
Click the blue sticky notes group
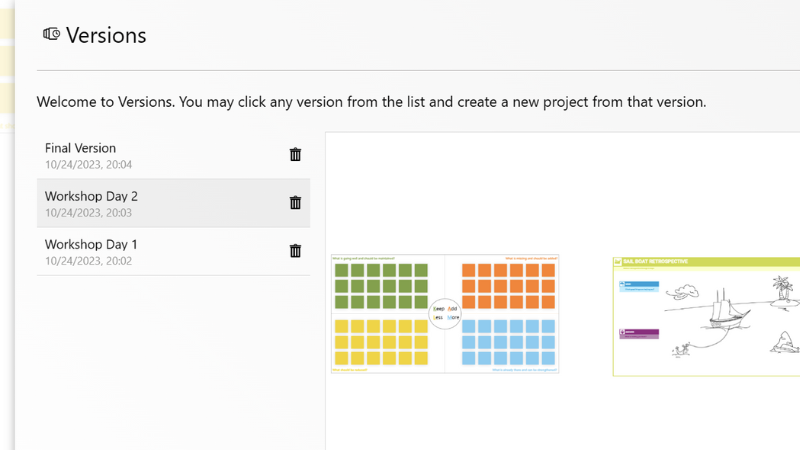[x=510, y=342]
